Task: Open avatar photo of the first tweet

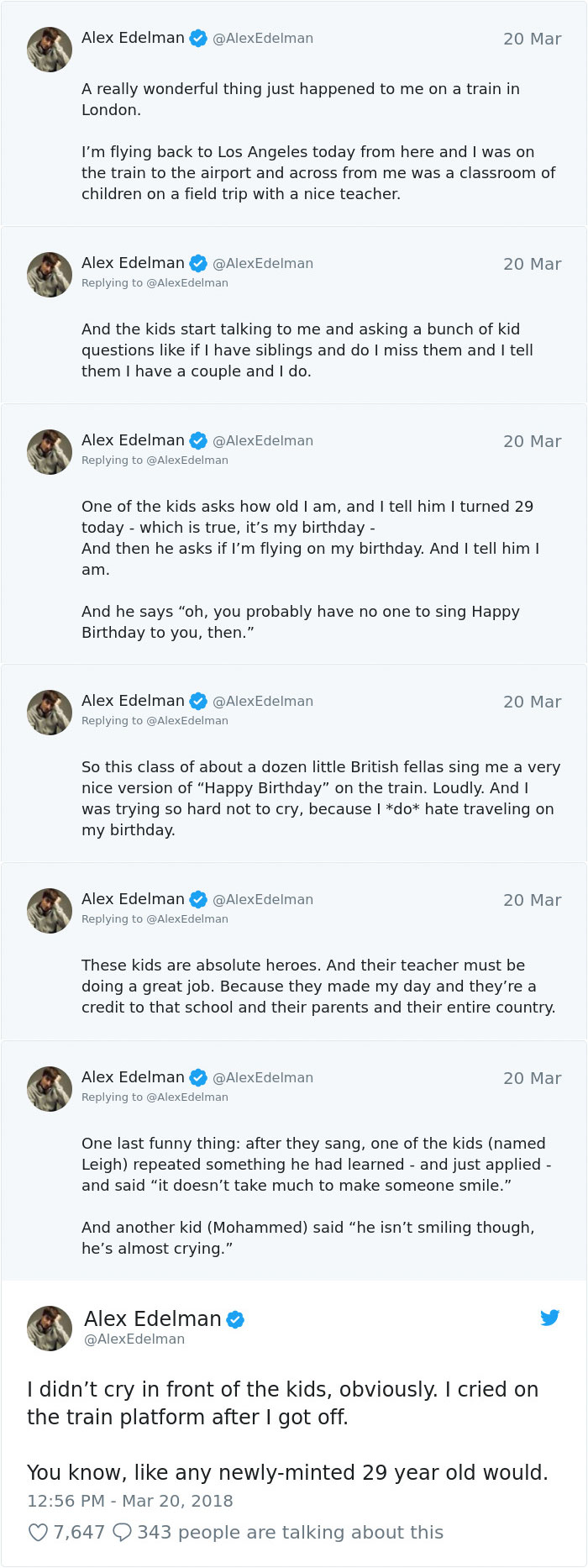Action: (50, 50)
